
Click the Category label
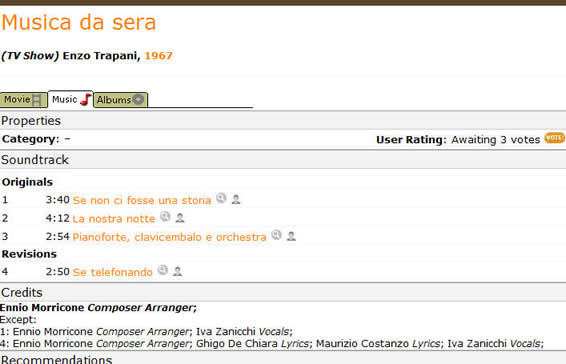pyautogui.click(x=31, y=139)
